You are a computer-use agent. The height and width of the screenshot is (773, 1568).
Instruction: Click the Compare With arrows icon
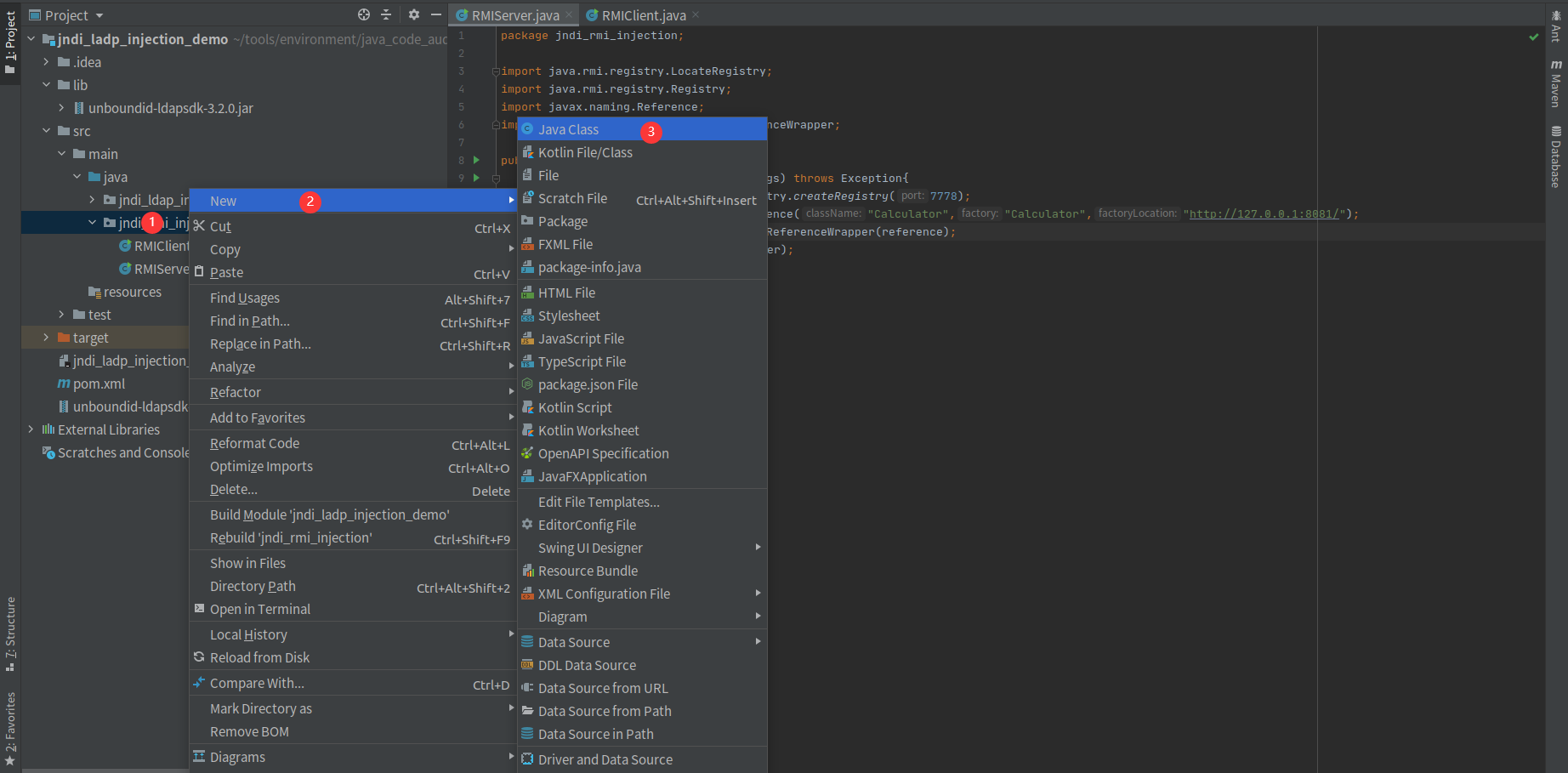pos(199,682)
